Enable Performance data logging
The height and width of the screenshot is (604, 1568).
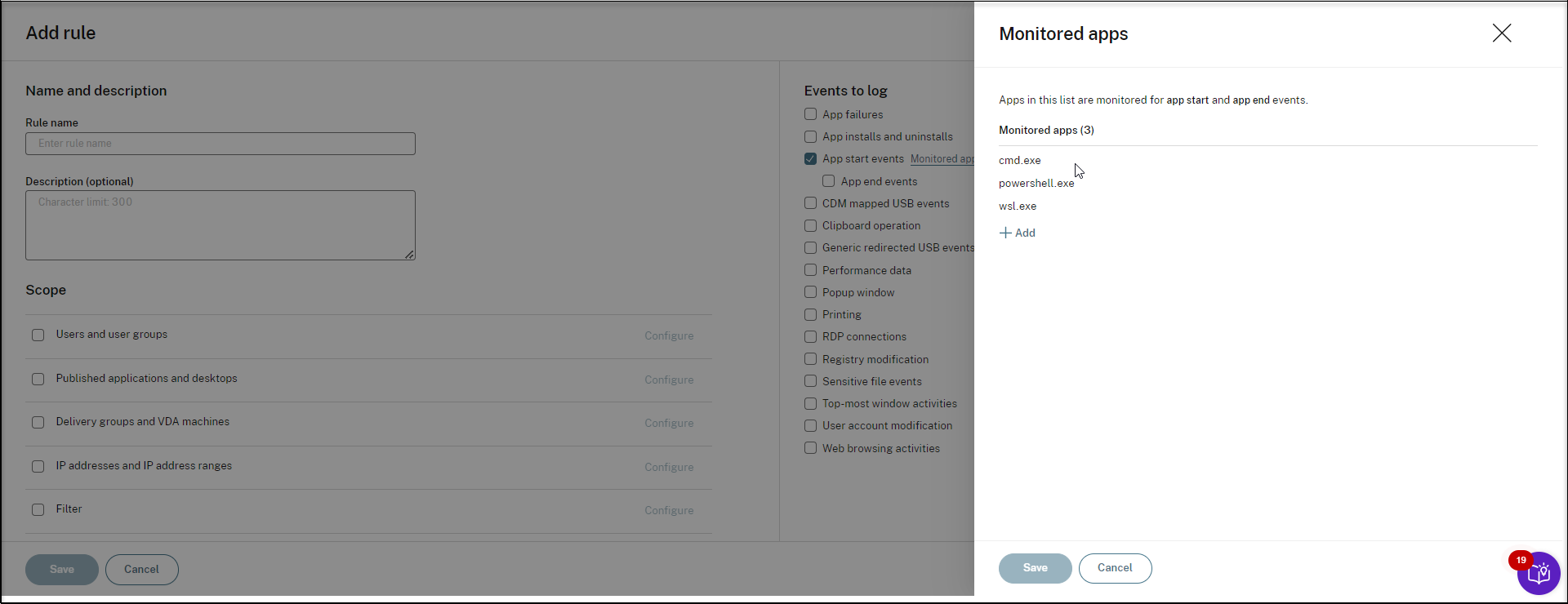[x=810, y=270]
